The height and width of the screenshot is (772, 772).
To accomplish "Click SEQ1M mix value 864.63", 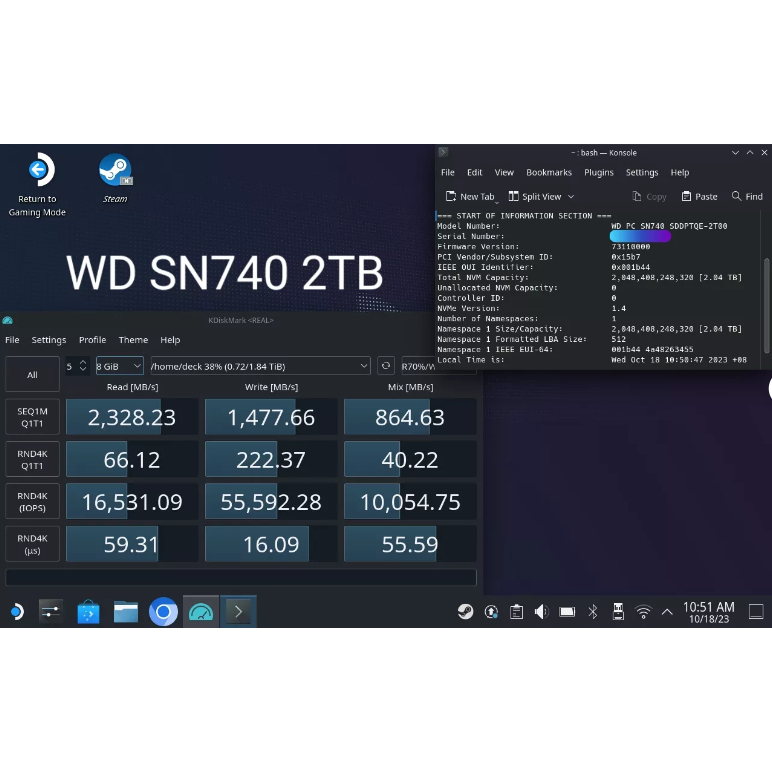I will [x=410, y=417].
